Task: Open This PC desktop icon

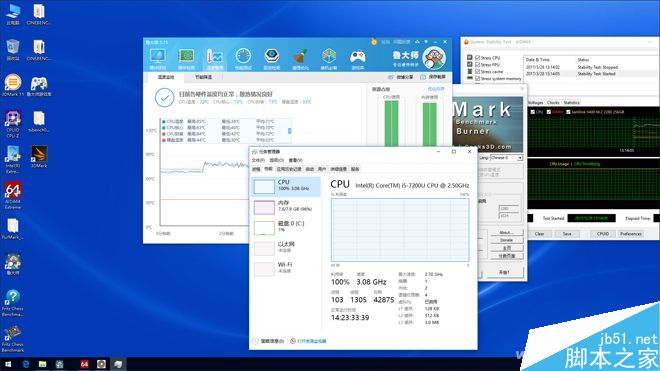Action: click(x=13, y=14)
